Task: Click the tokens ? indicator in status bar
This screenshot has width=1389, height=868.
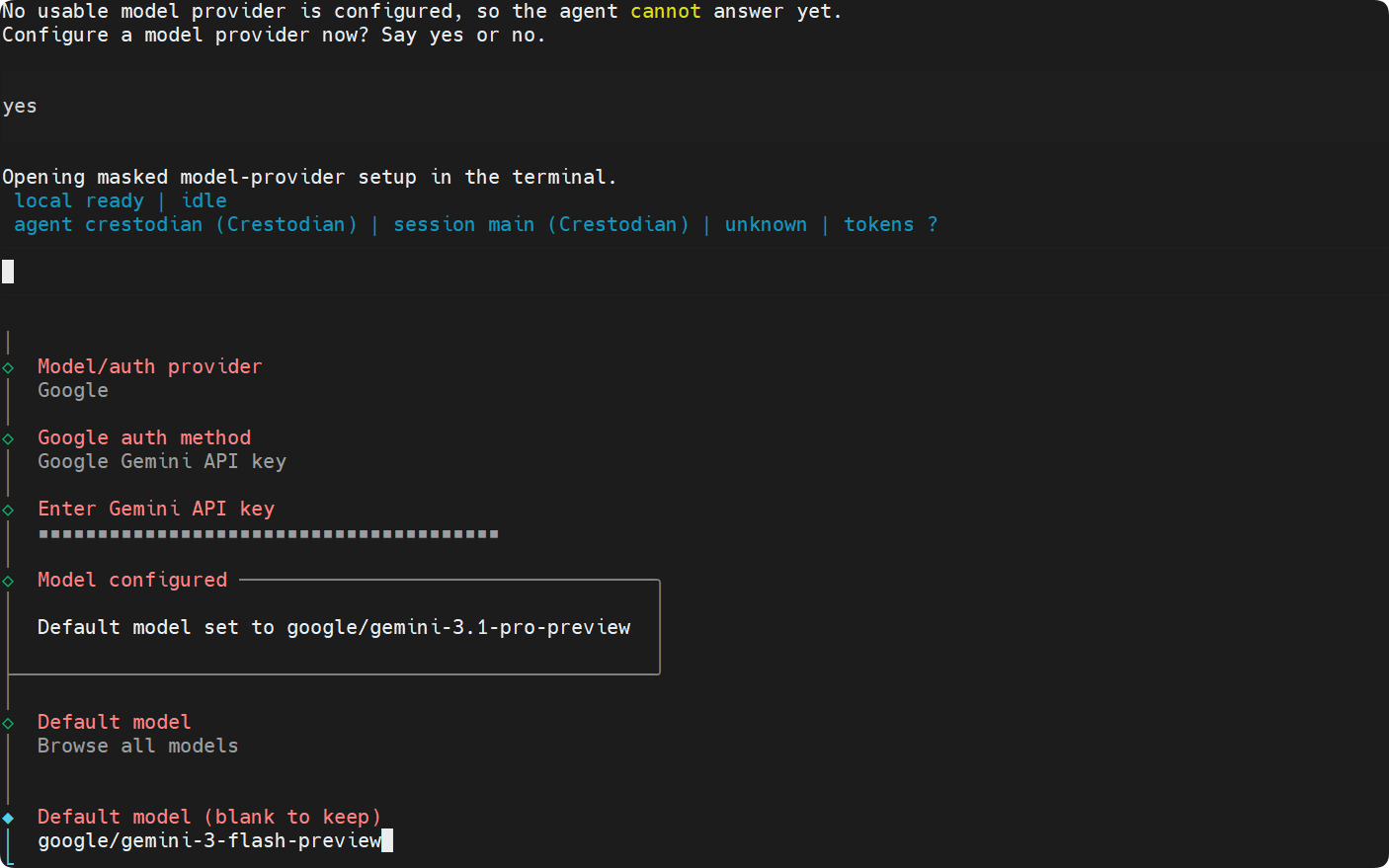Action: tap(891, 224)
